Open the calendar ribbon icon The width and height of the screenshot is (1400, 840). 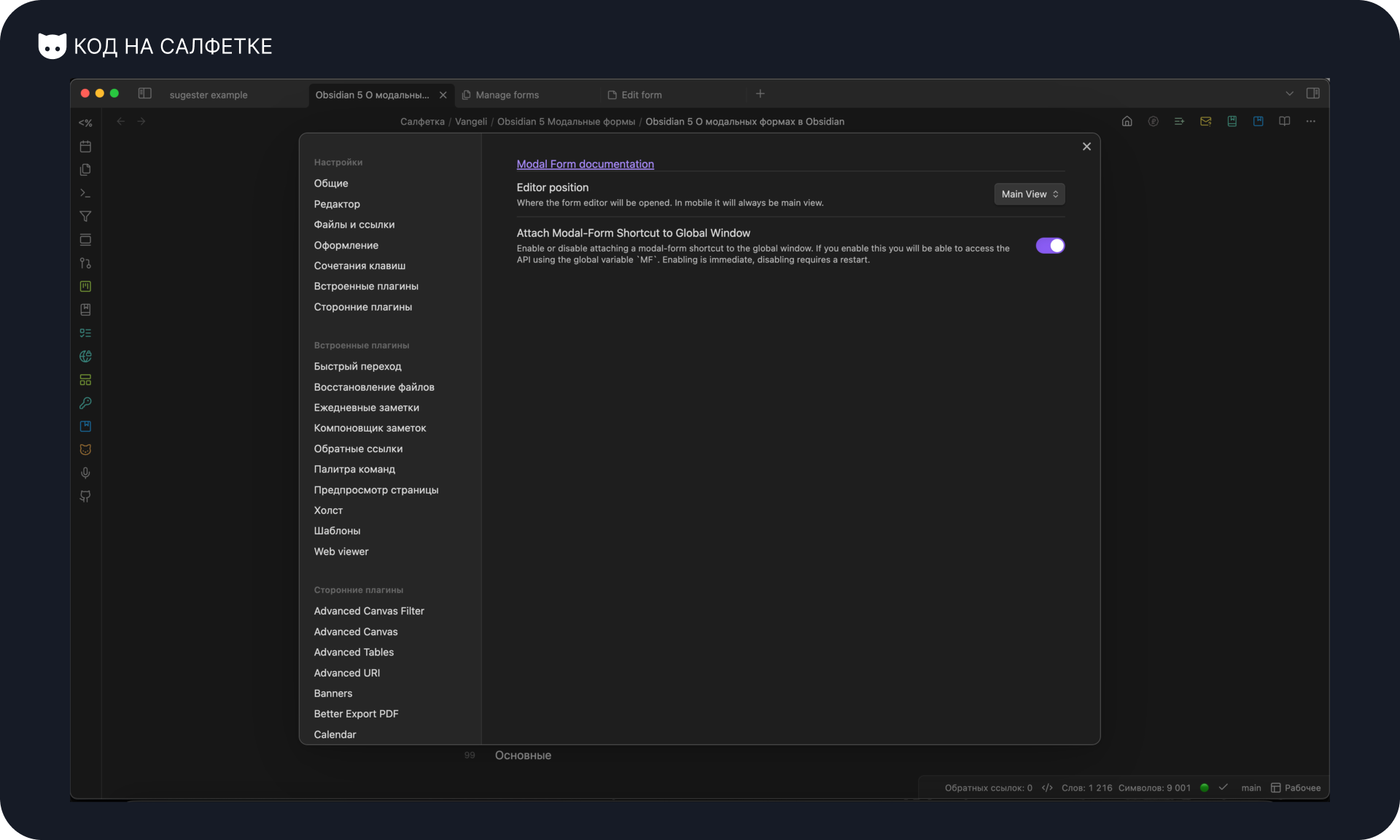coord(85,147)
